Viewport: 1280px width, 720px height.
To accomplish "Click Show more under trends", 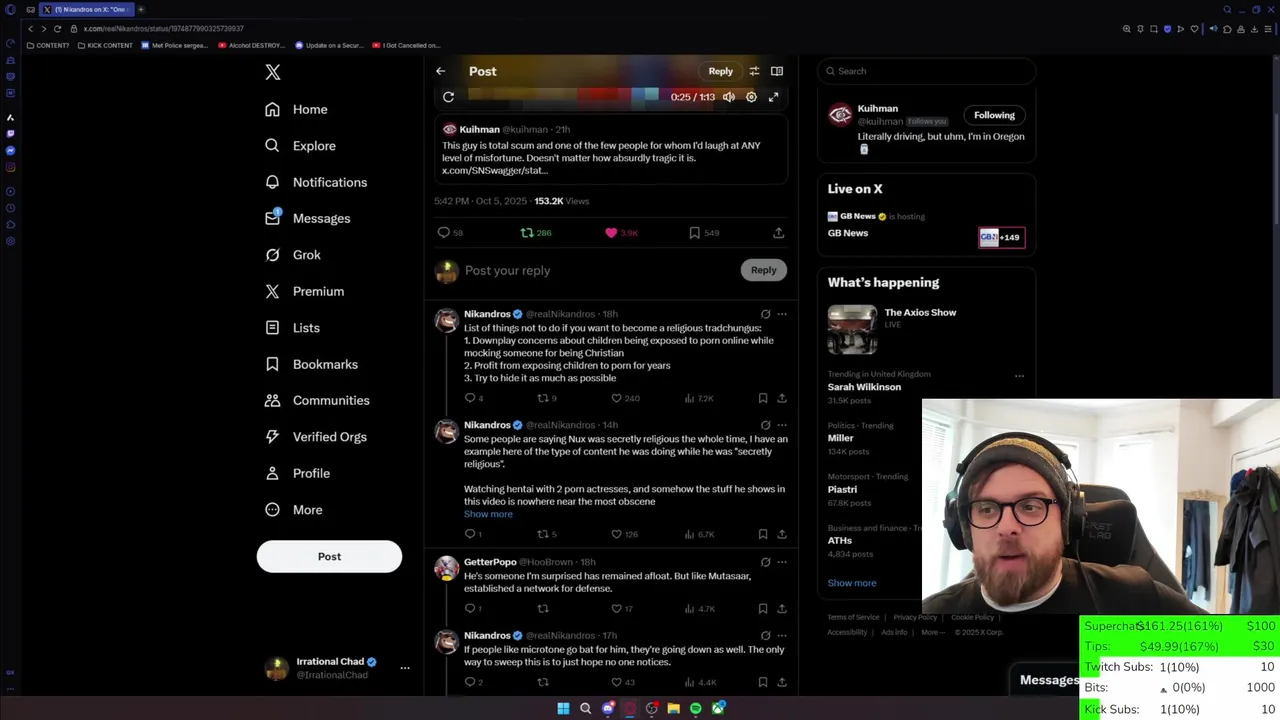I will click(852, 583).
